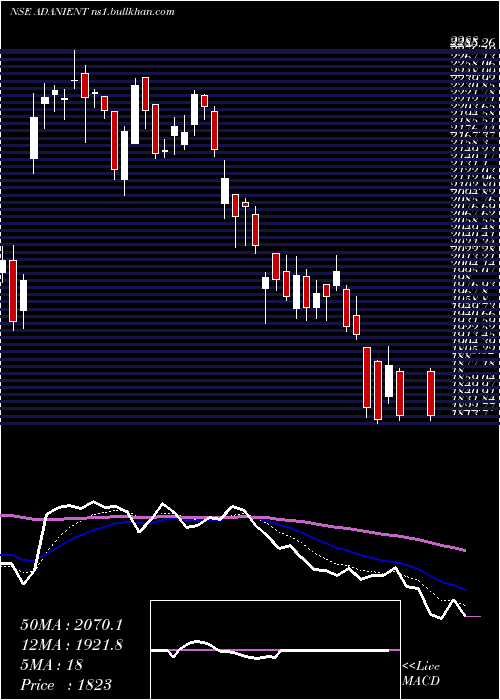Open the boxed MACD inset chart
The image size is (500, 700).
275,650
